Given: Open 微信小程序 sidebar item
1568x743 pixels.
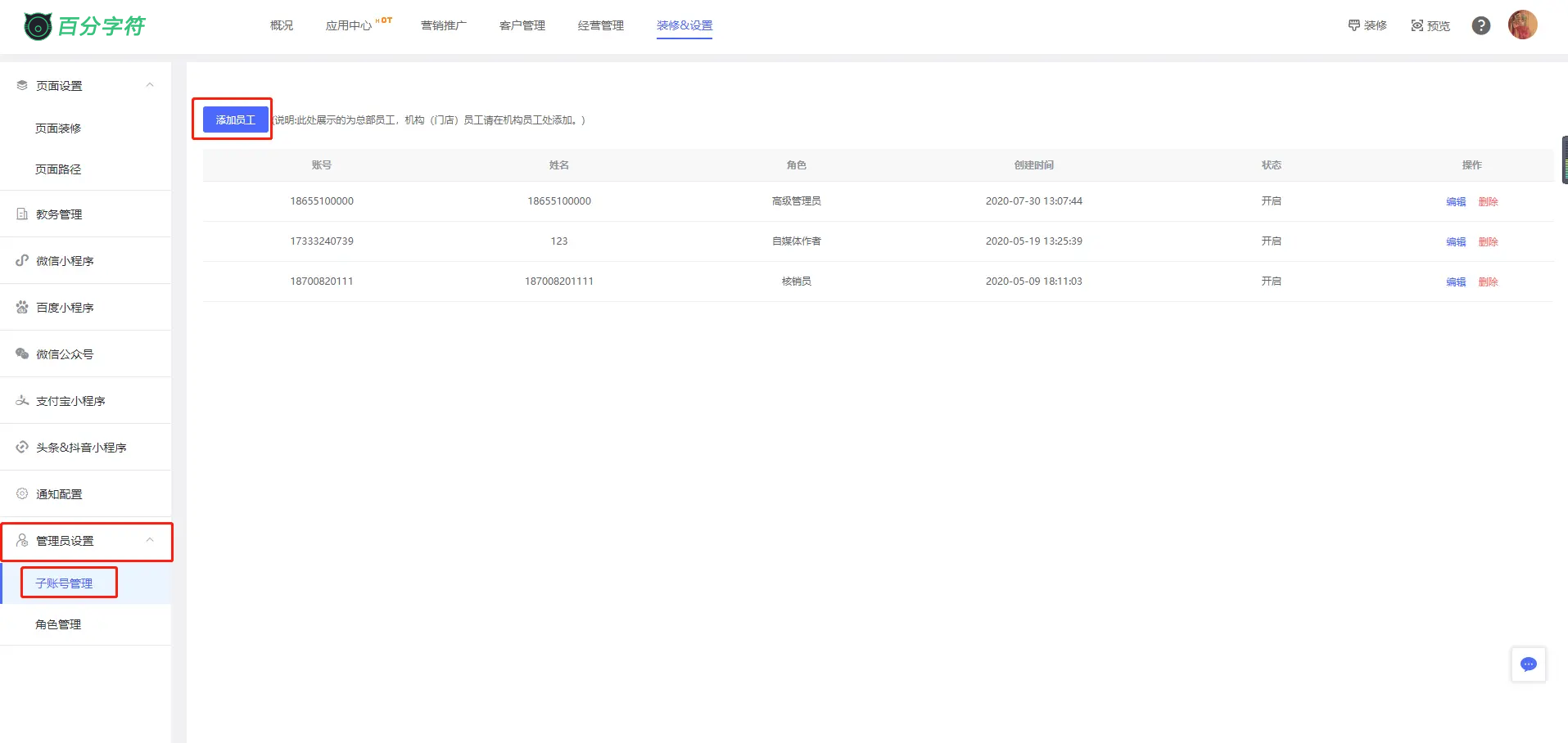Looking at the screenshot, I should [x=65, y=261].
